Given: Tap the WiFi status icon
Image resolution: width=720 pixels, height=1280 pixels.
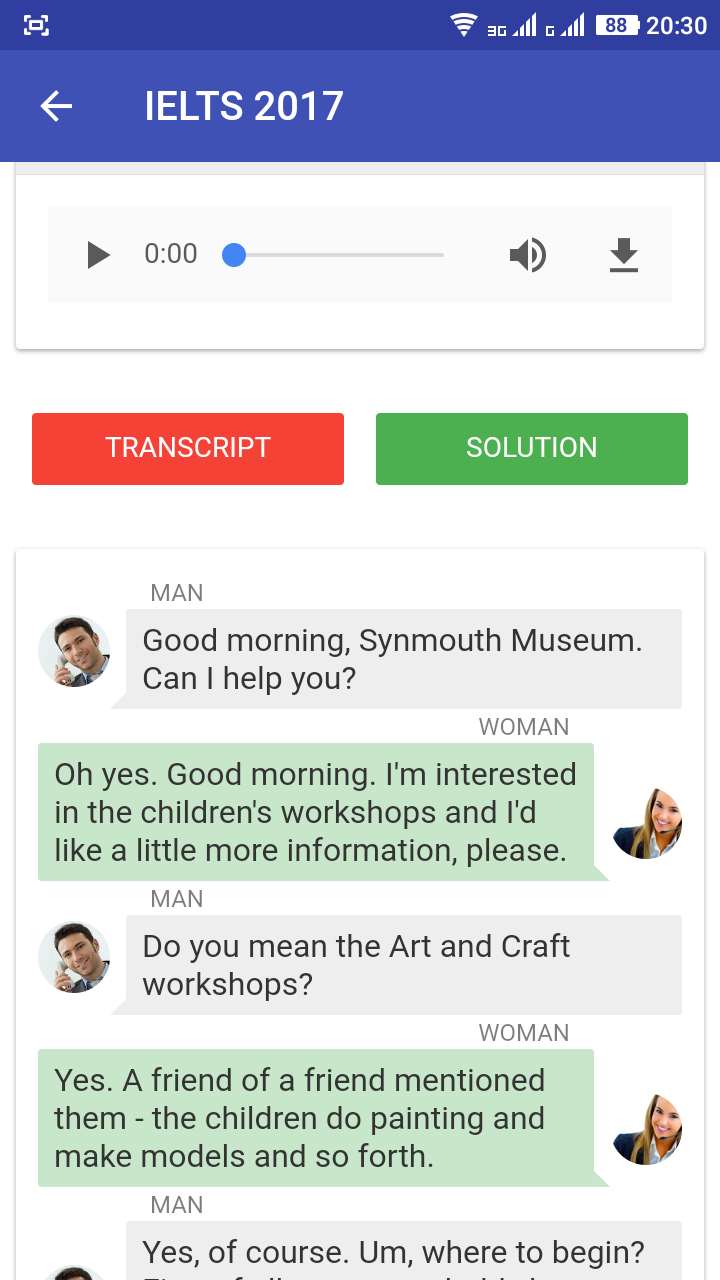Looking at the screenshot, I should (x=464, y=25).
